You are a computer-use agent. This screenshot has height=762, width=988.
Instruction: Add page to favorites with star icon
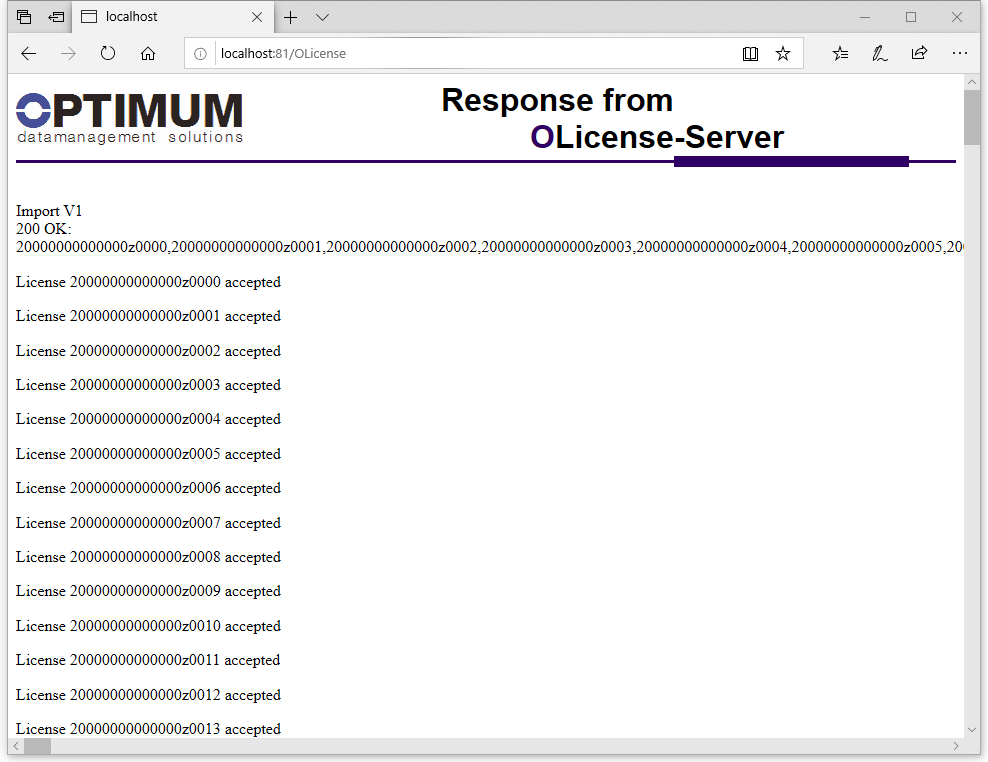tap(783, 54)
